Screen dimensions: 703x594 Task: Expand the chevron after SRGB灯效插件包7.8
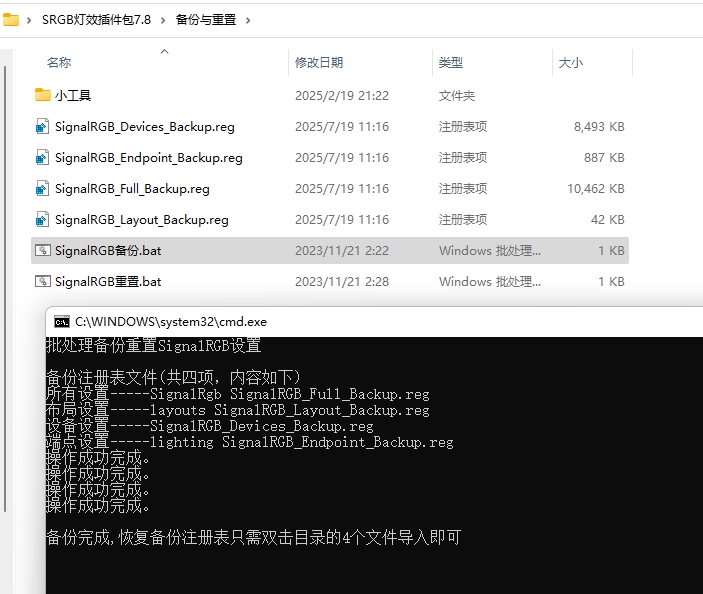coord(163,20)
